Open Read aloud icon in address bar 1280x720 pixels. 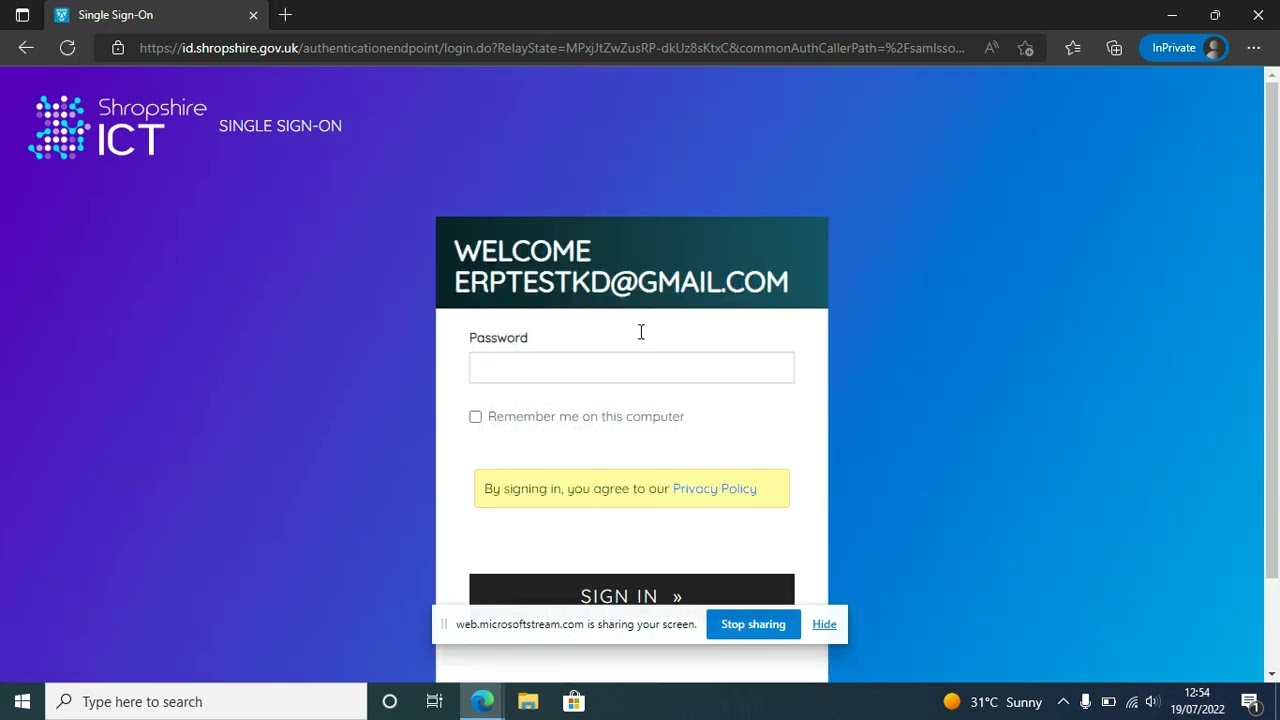(x=991, y=47)
